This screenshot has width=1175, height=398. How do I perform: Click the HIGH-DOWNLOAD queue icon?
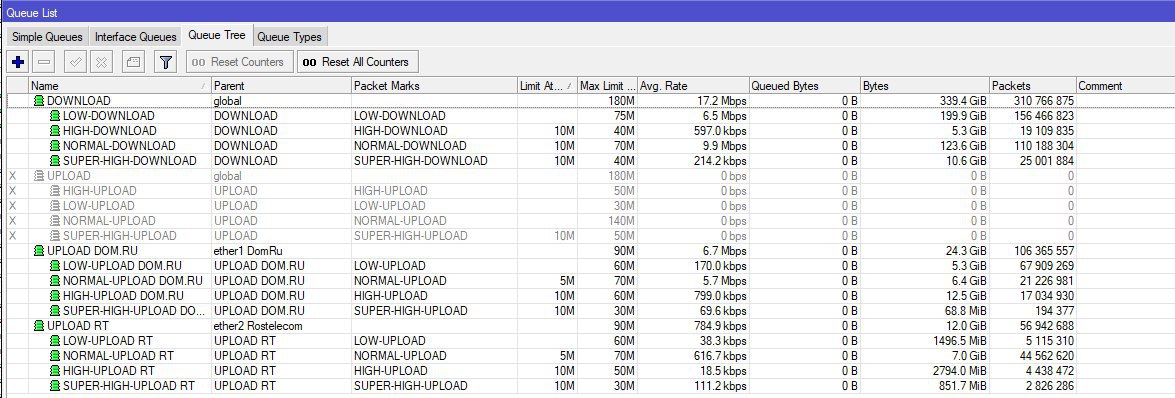tap(55, 130)
